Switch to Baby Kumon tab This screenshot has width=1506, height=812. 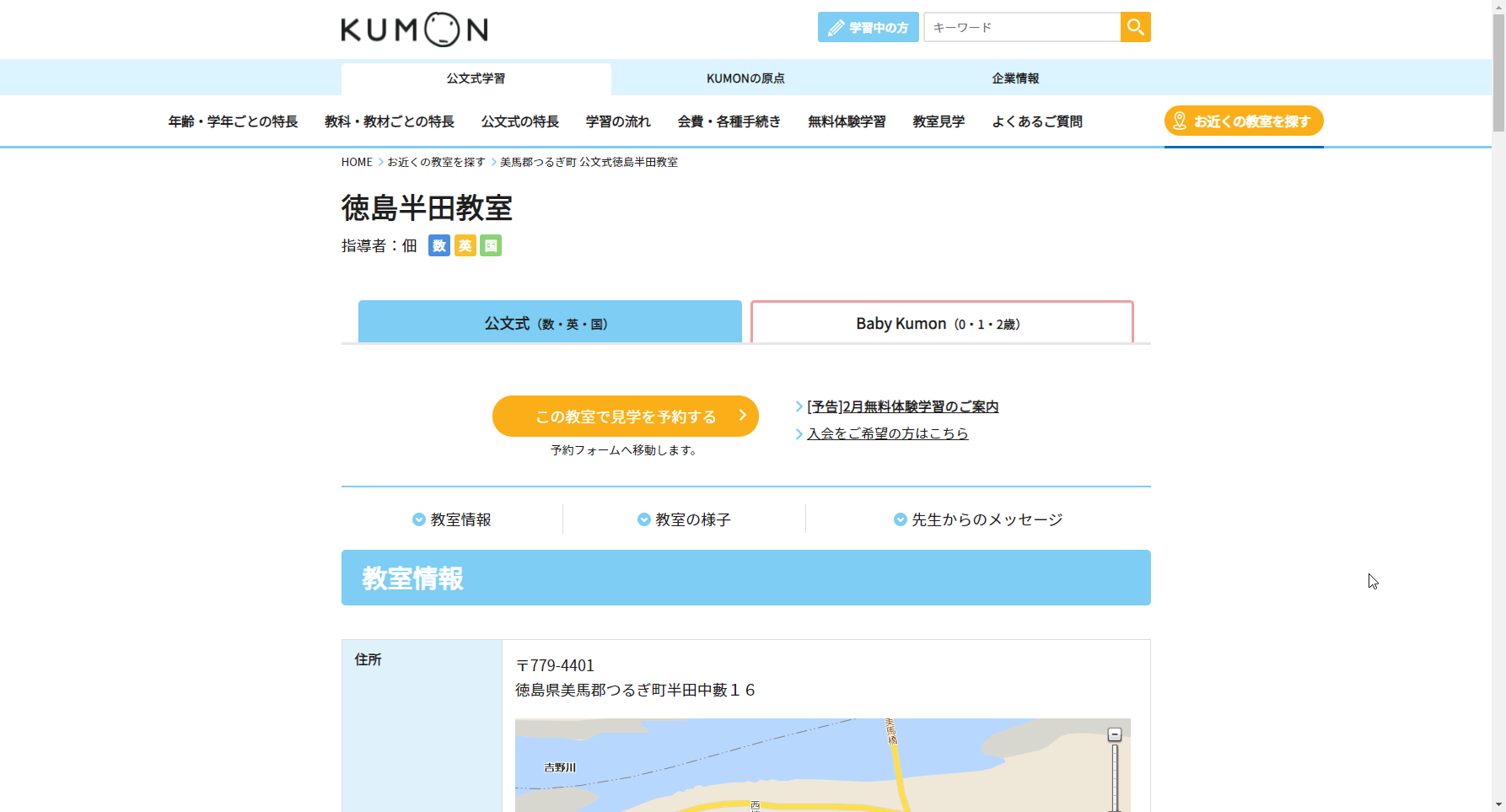(x=942, y=322)
